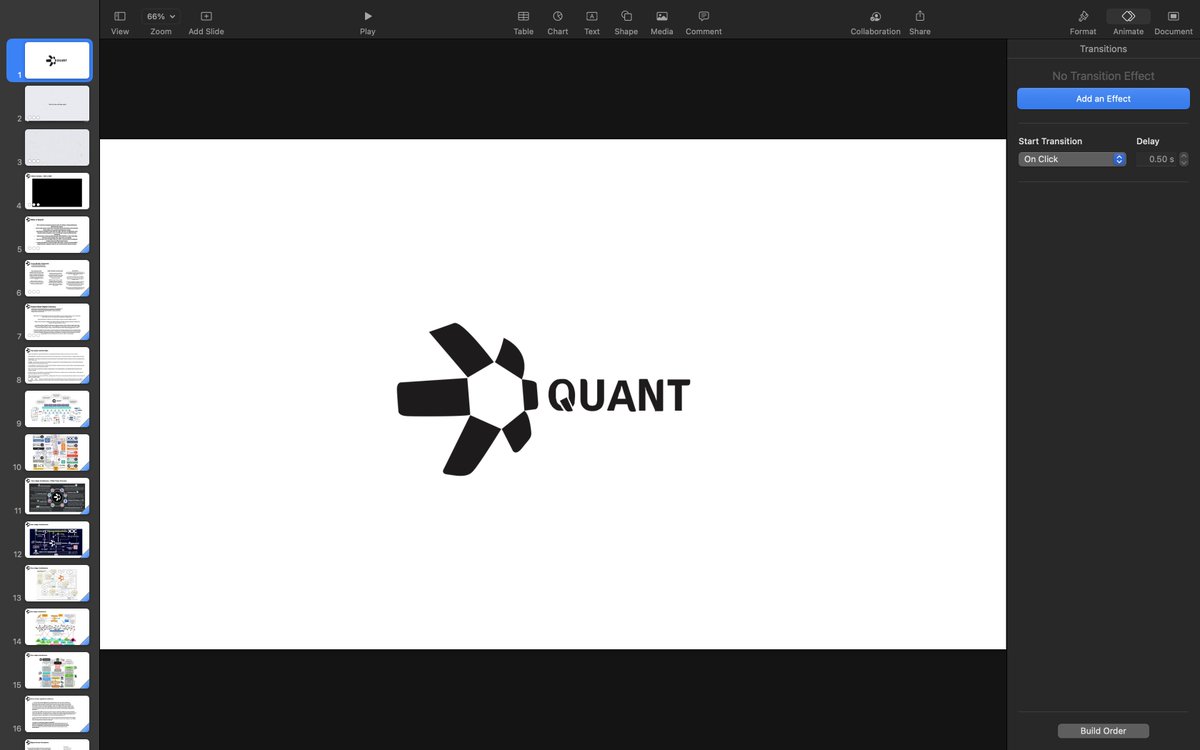Open Collaboration options
The width and height of the screenshot is (1200, 750).
click(x=875, y=16)
